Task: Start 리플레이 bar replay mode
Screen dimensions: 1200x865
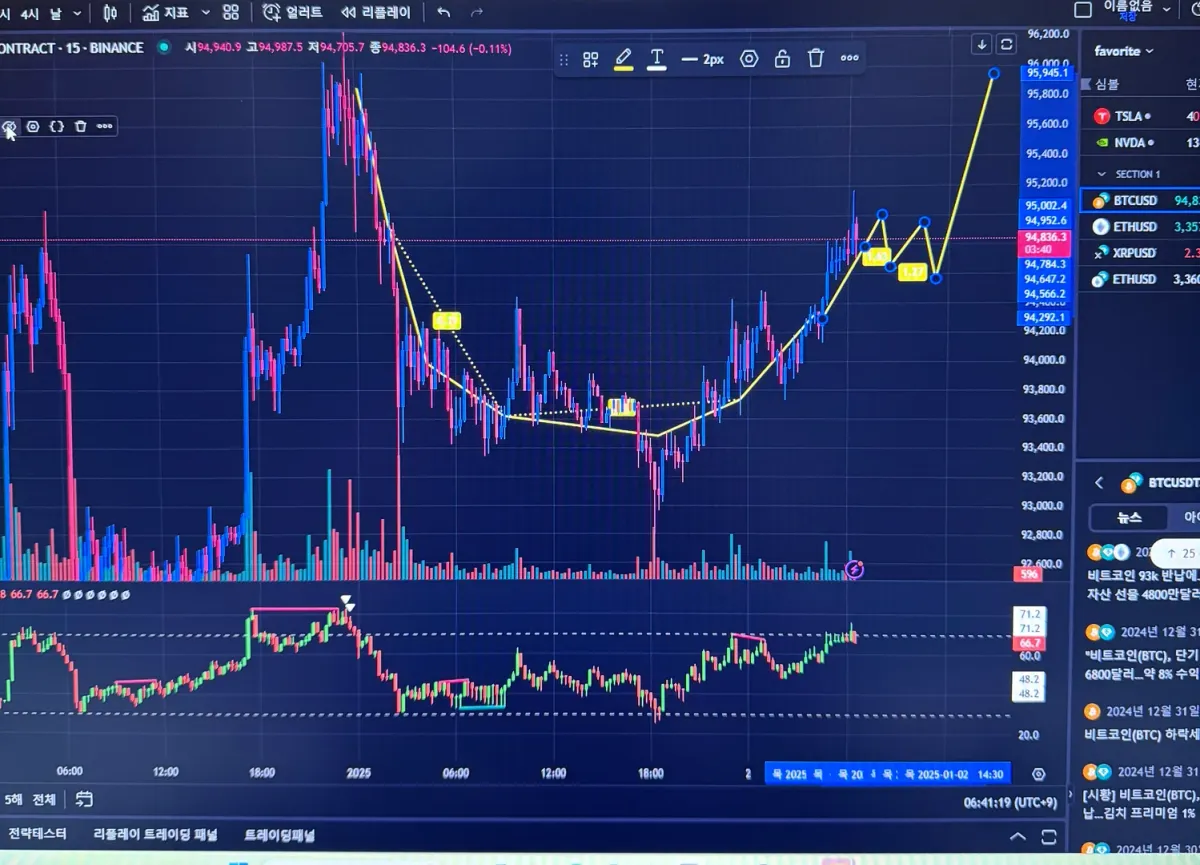Action: (375, 13)
